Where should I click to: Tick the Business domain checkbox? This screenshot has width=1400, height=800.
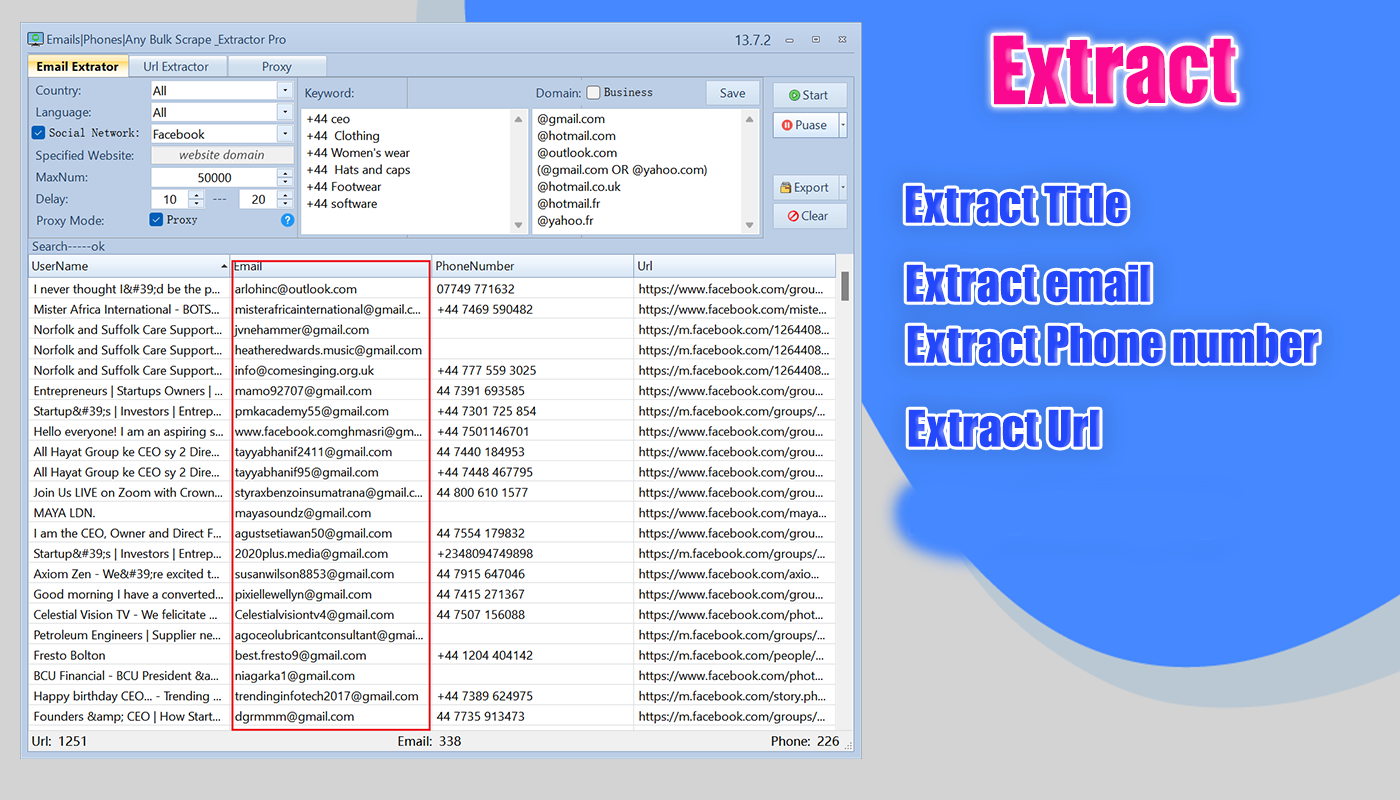click(593, 93)
